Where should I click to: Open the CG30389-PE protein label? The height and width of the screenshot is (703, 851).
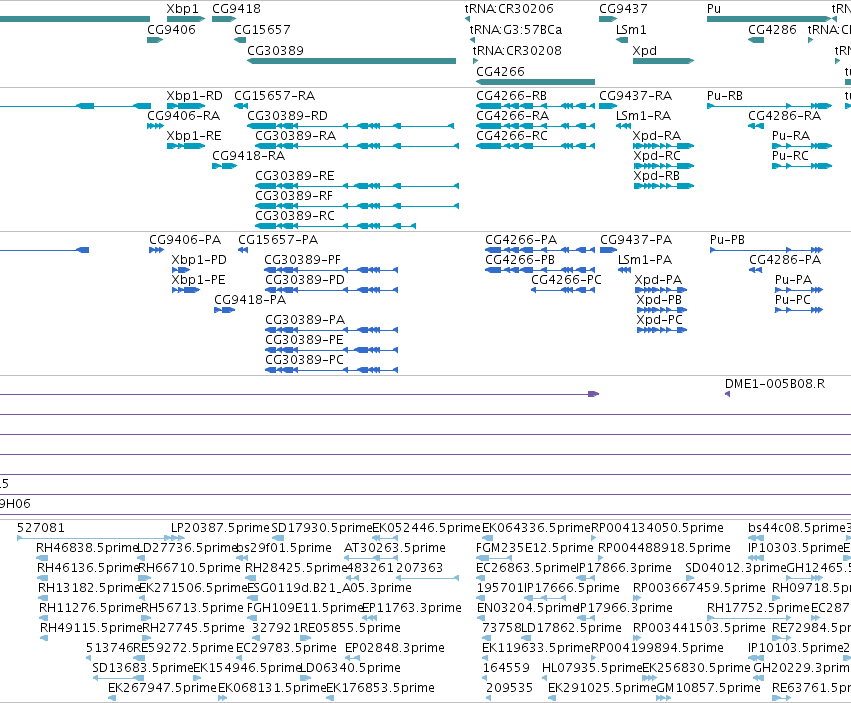304,340
